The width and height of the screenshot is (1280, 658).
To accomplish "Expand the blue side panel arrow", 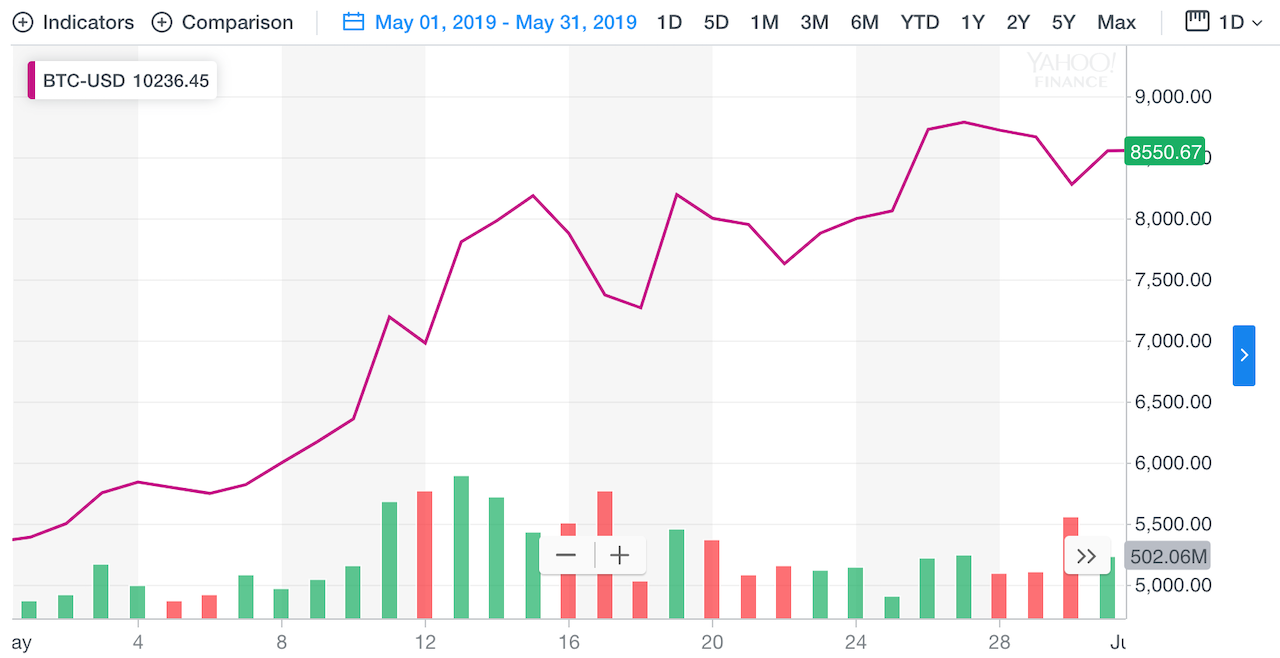I will (x=1243, y=355).
